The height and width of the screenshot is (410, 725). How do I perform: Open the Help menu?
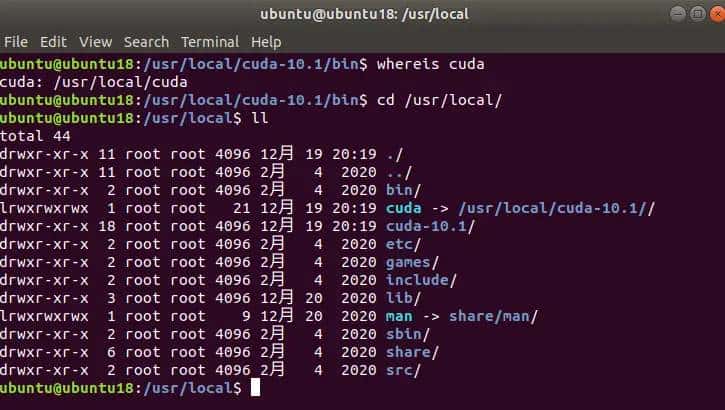pos(266,42)
